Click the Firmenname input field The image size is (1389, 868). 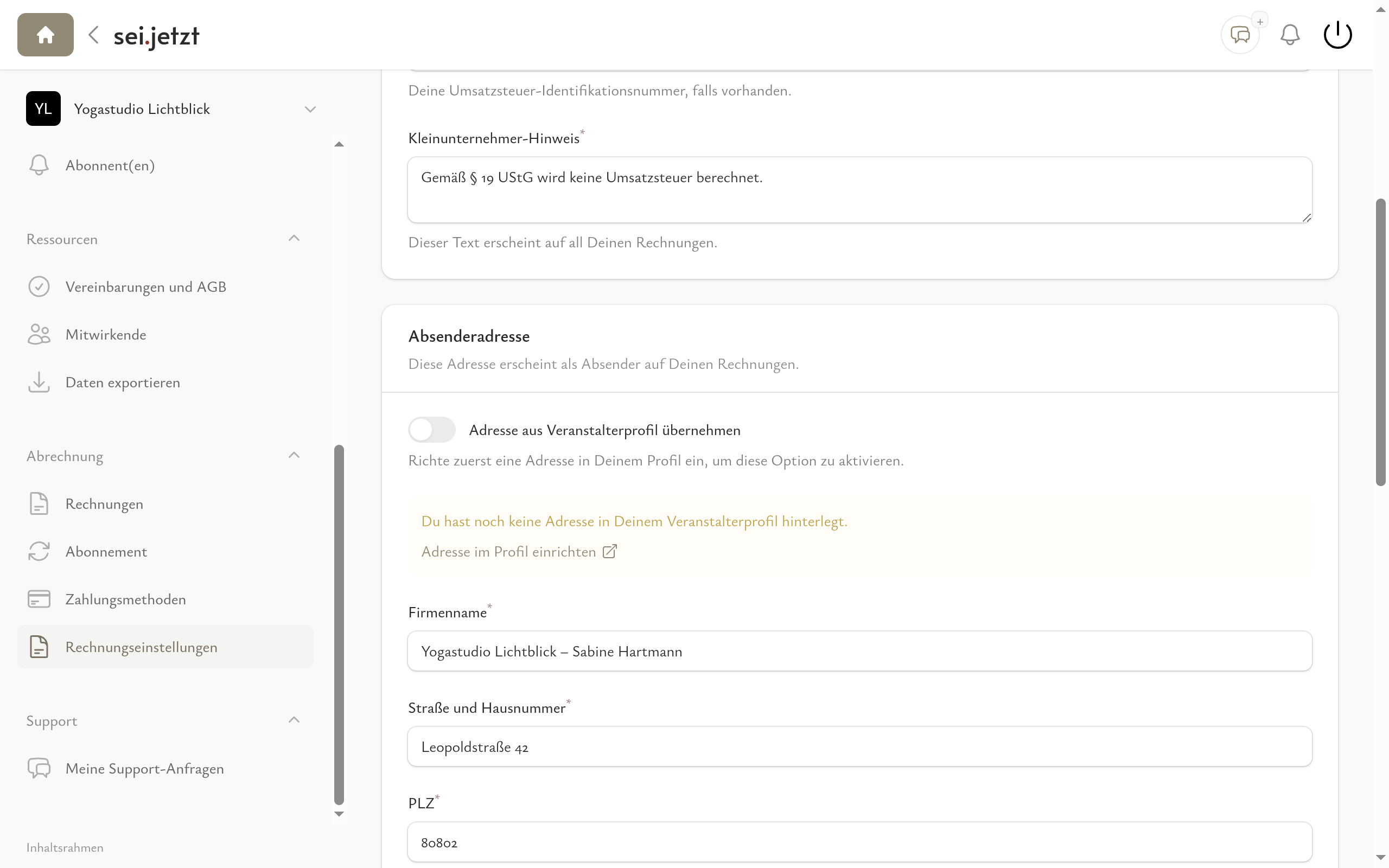click(x=859, y=652)
